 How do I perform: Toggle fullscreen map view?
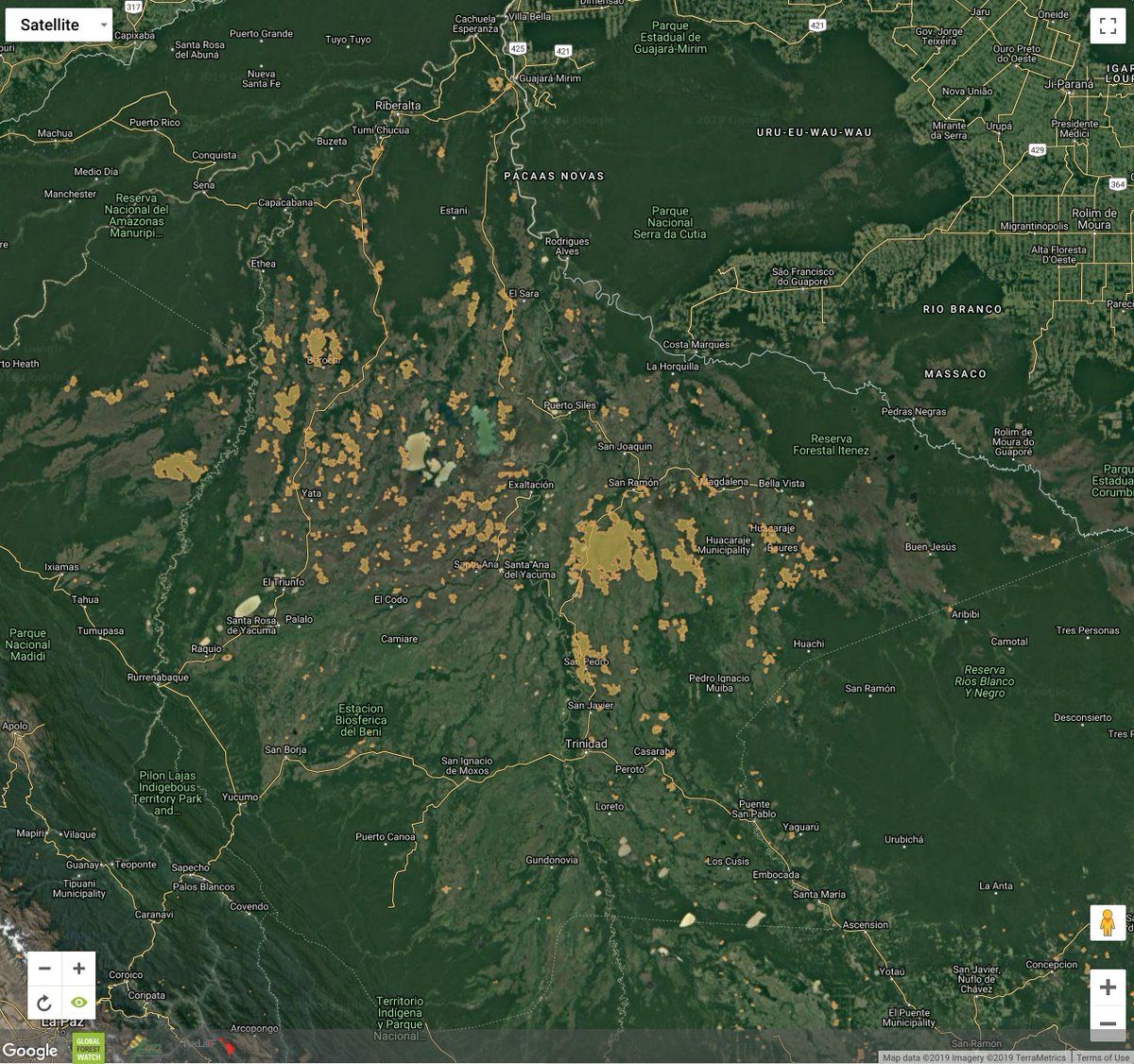coord(1107,26)
